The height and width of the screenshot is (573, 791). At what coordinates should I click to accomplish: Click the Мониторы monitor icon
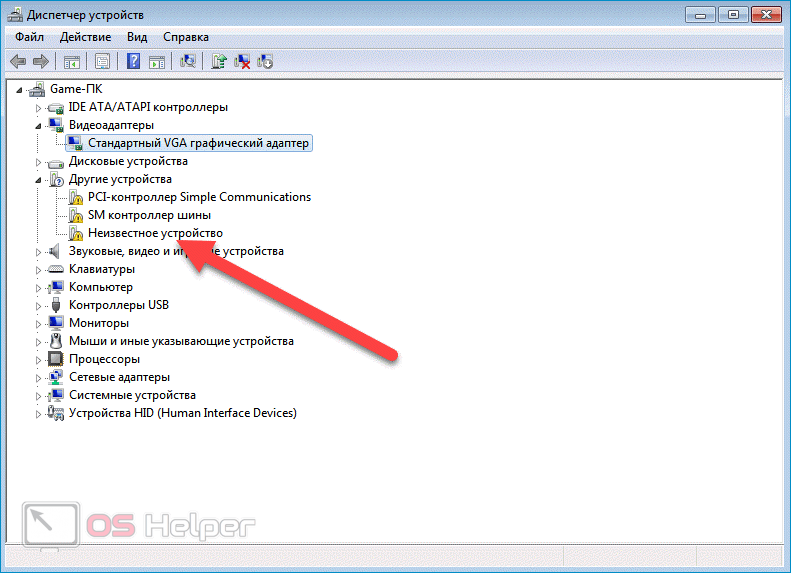point(55,323)
